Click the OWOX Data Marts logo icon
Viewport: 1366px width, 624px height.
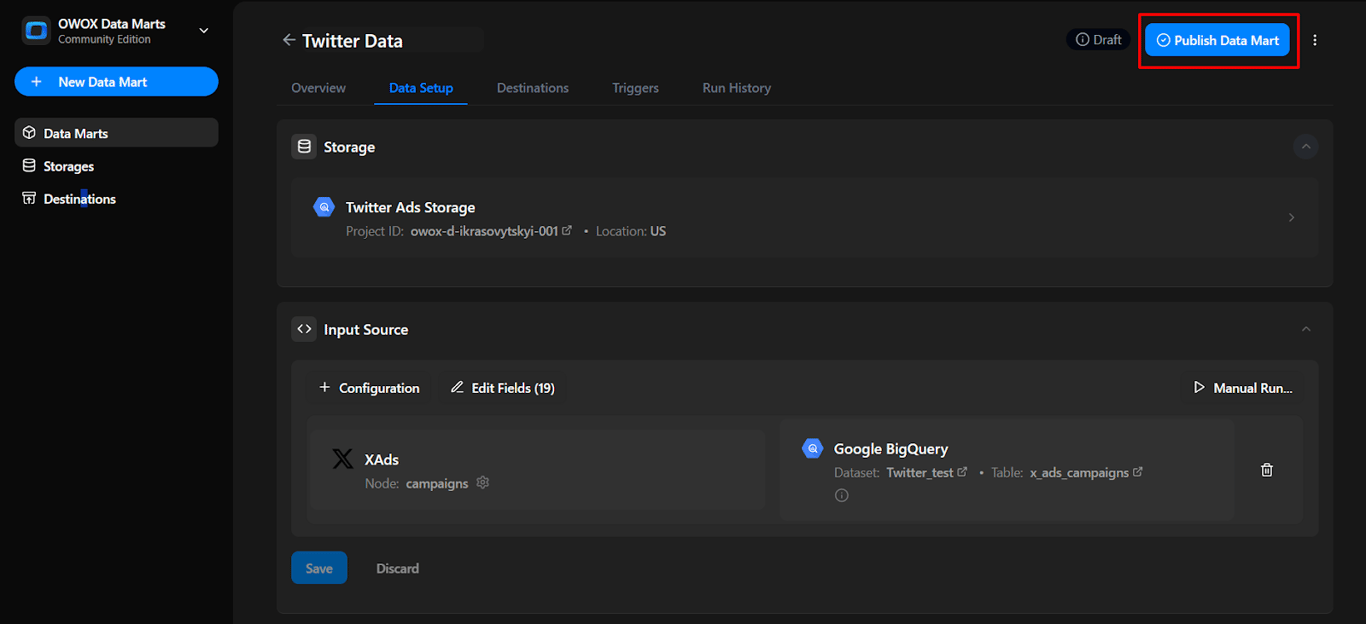click(x=36, y=31)
